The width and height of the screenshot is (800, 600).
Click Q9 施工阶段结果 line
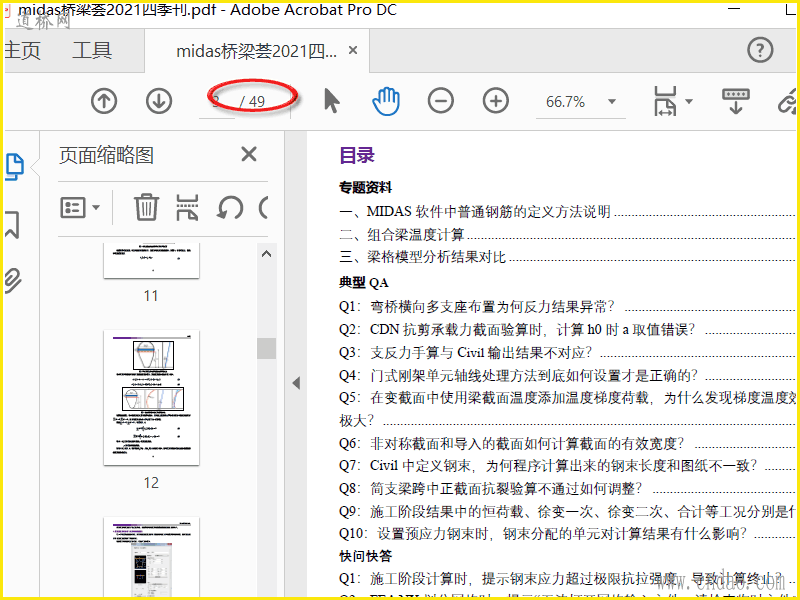coord(567,511)
